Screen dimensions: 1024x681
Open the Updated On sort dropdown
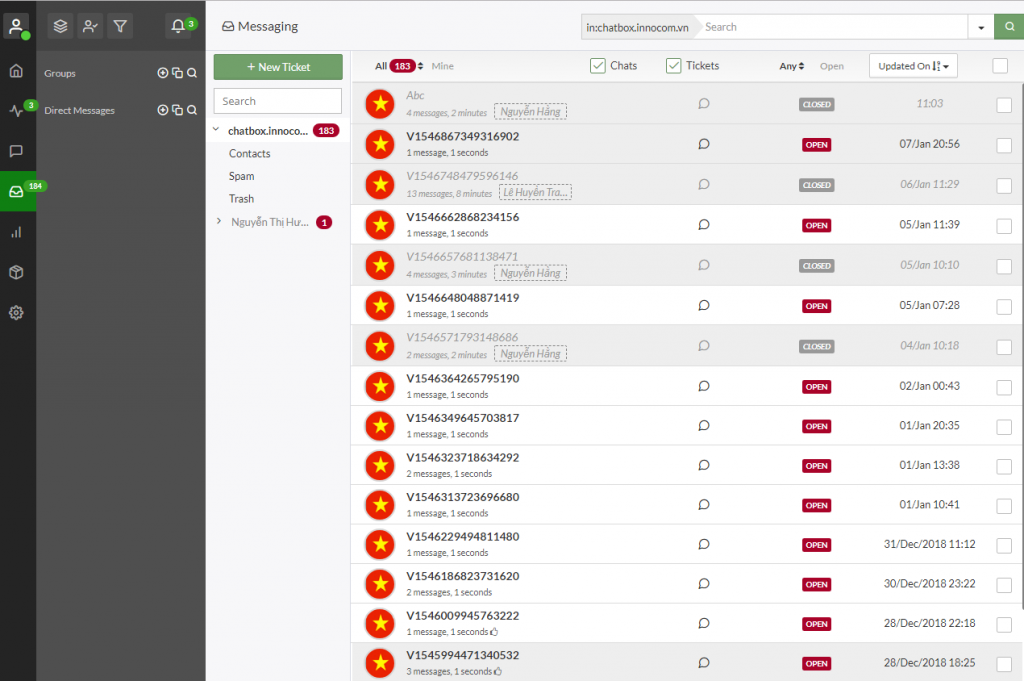pyautogui.click(x=913, y=66)
